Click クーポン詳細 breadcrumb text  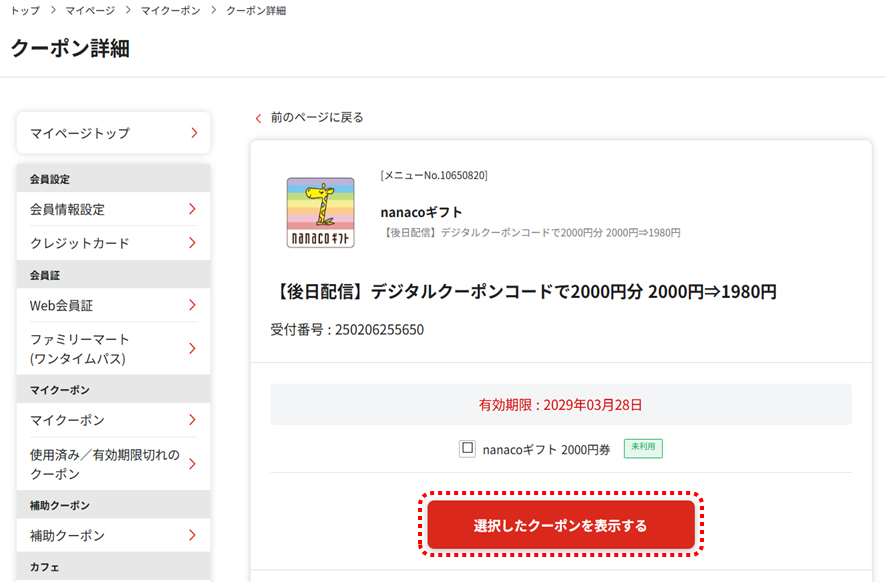(256, 10)
